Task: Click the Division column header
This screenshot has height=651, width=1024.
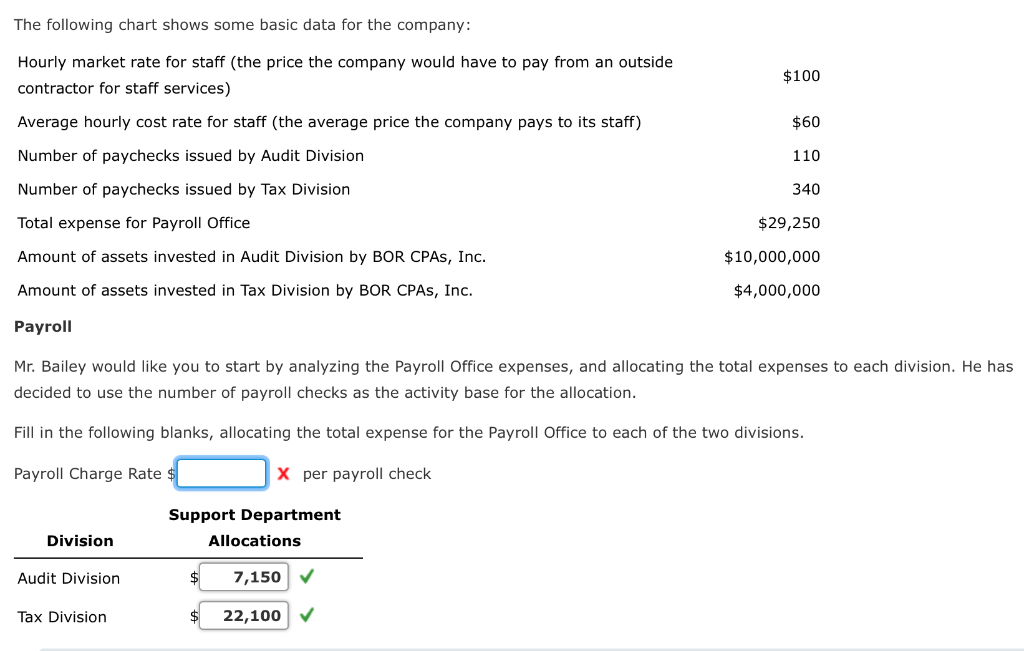Action: point(80,541)
